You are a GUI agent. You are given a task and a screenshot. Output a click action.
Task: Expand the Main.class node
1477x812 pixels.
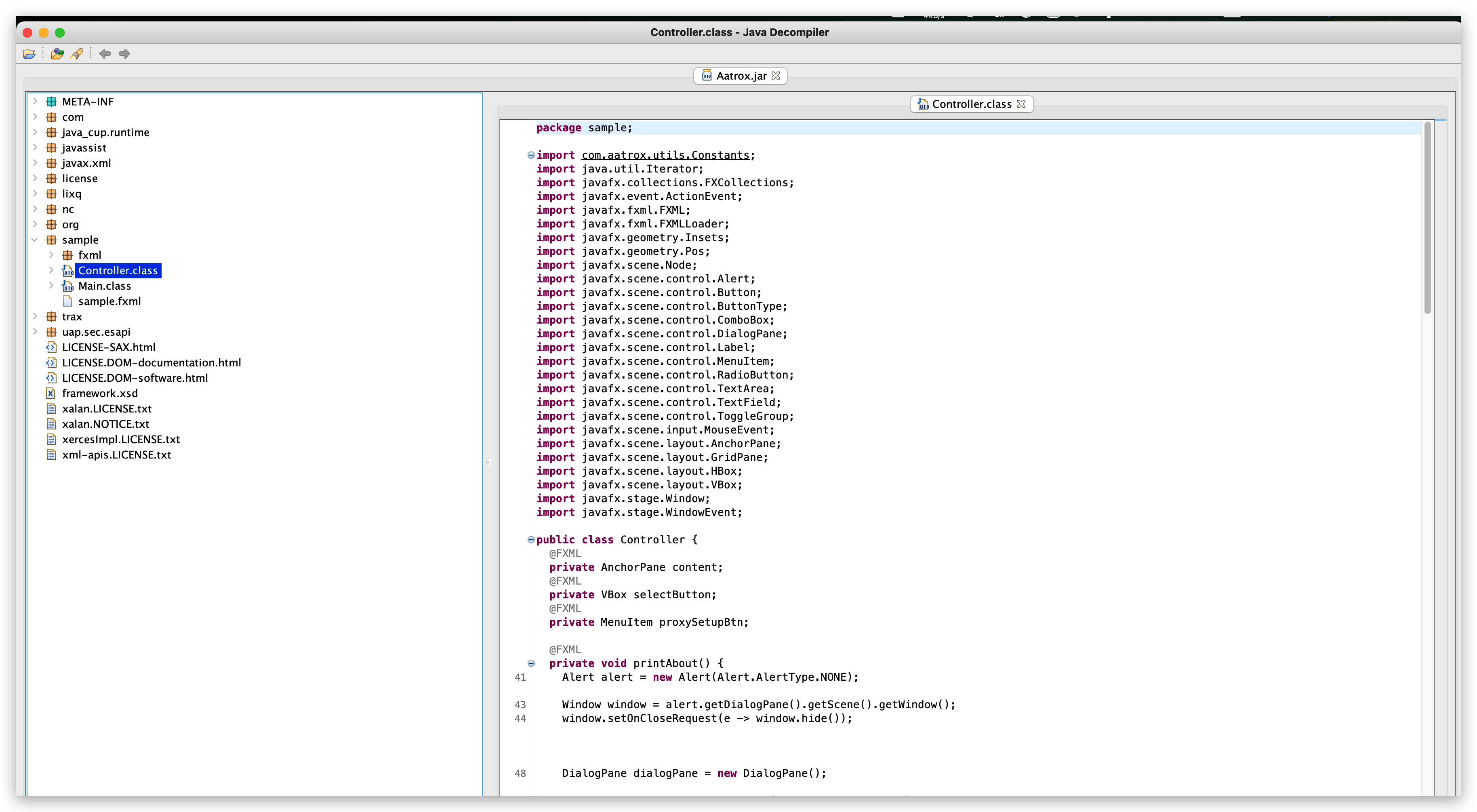point(51,286)
